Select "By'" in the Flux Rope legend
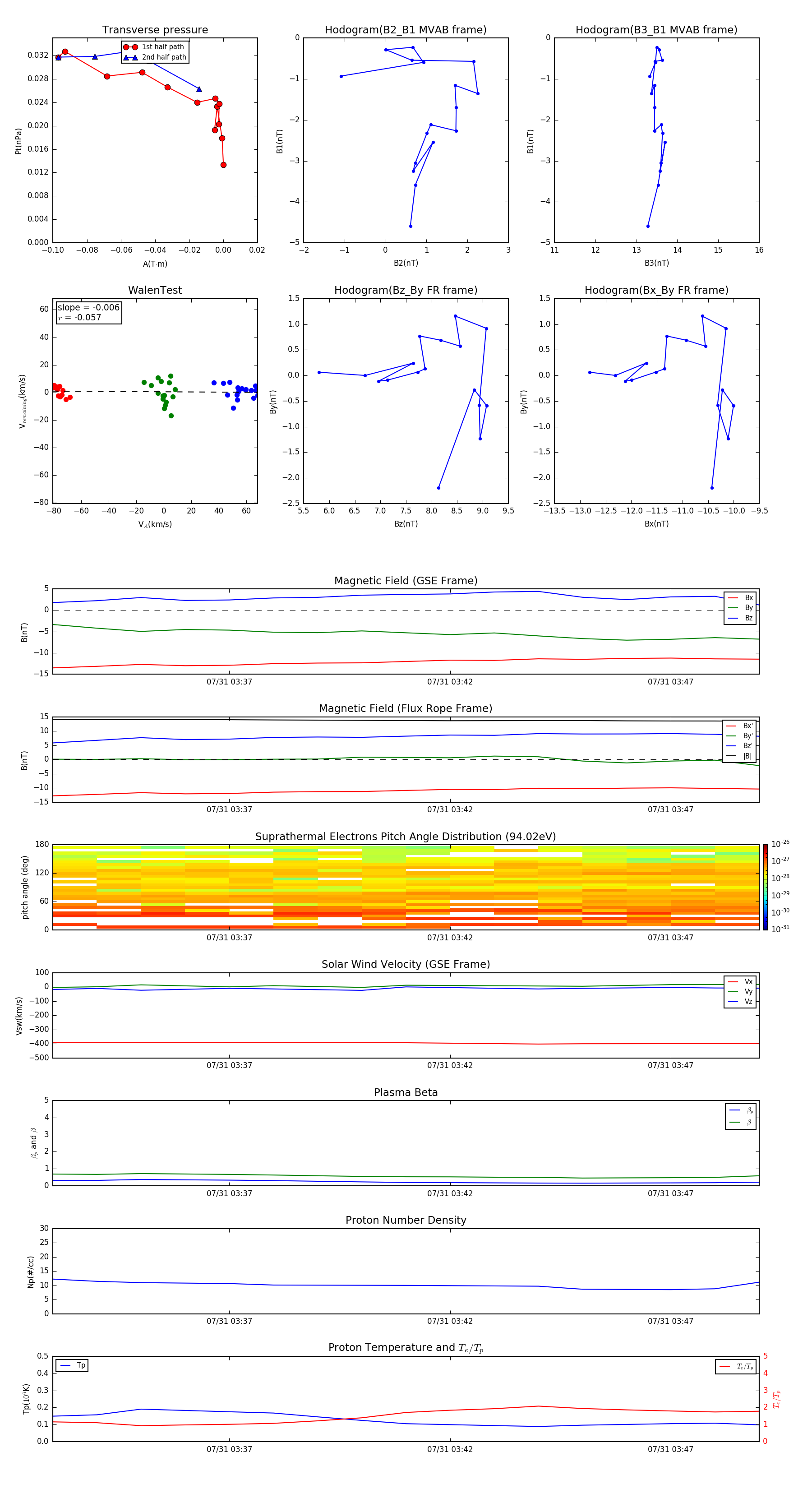This screenshot has width=812, height=1489. point(740,736)
